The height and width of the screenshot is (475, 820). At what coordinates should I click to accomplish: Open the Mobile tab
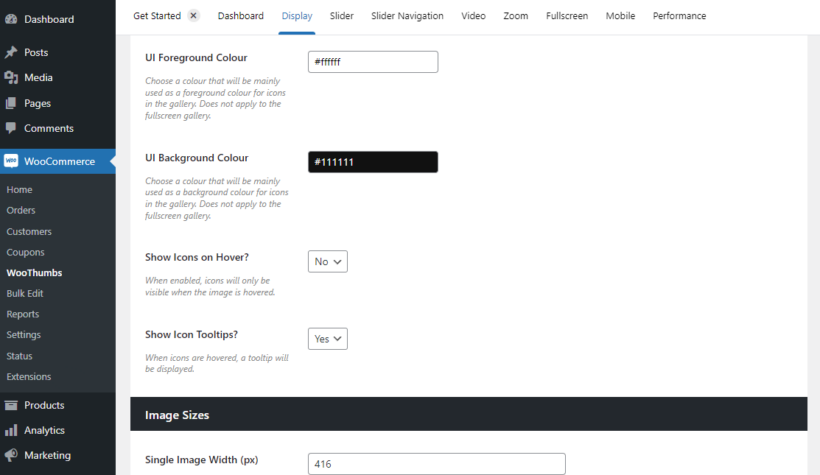click(x=620, y=16)
